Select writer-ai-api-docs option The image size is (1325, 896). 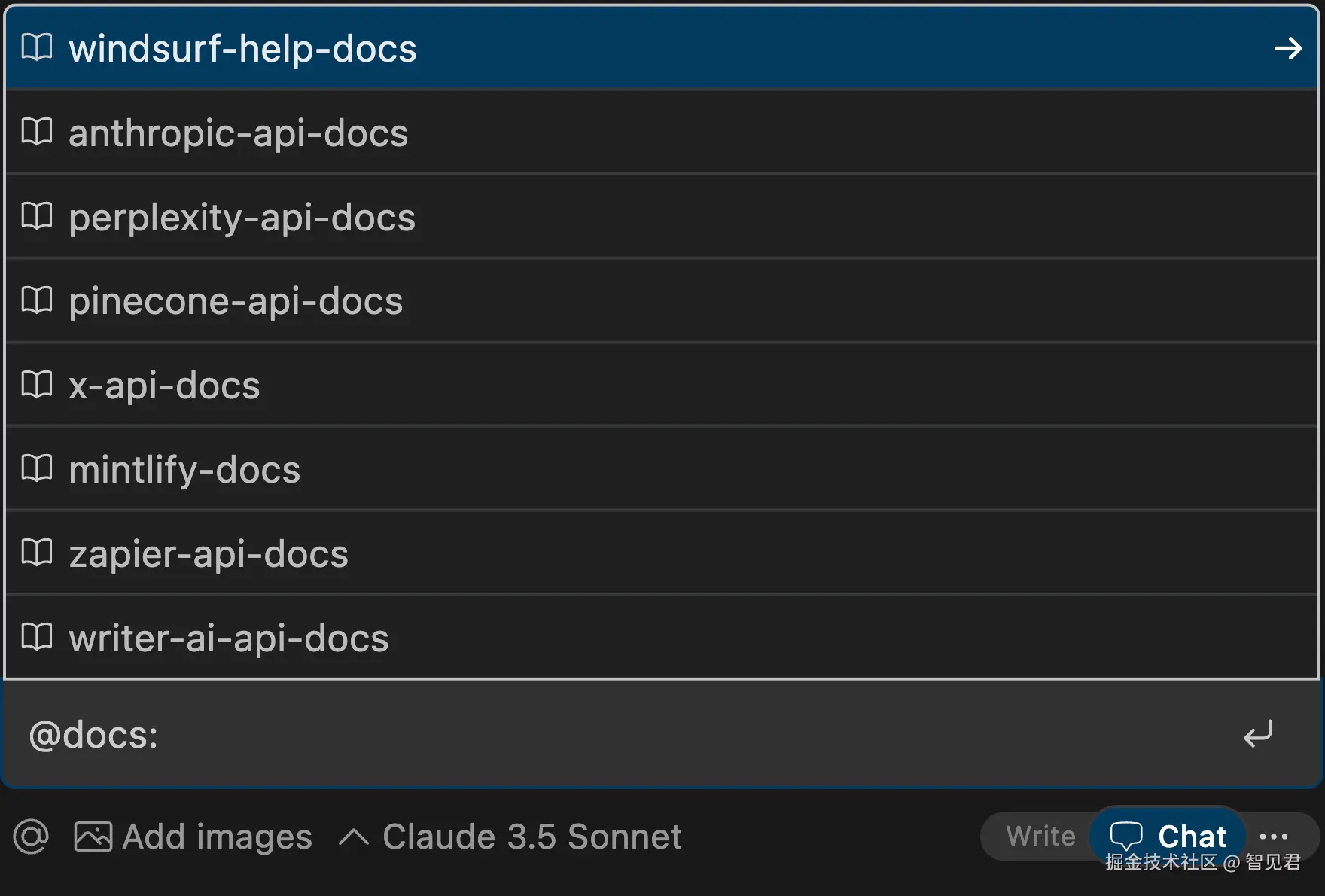click(229, 638)
